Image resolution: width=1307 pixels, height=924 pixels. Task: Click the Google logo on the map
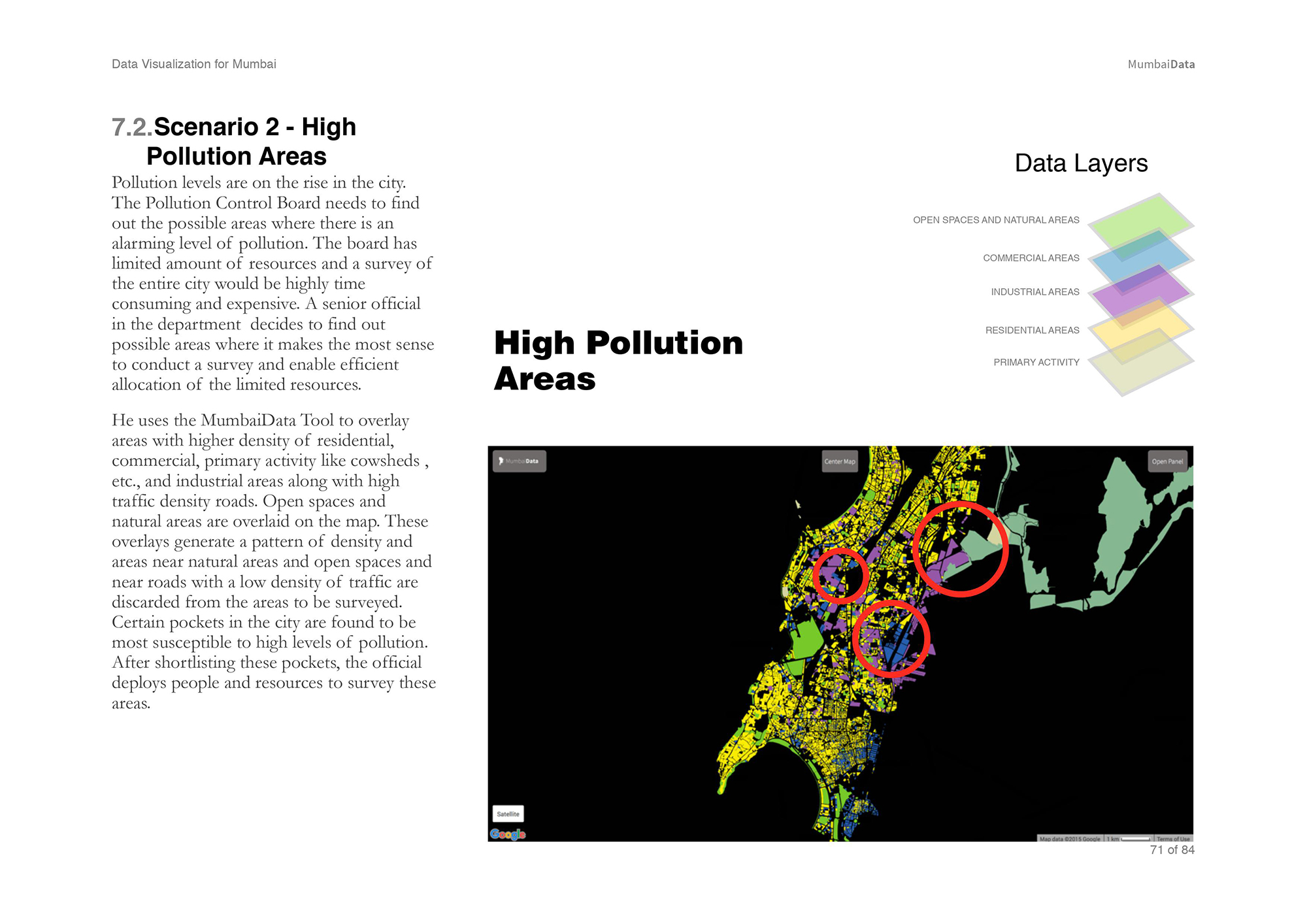(x=508, y=834)
